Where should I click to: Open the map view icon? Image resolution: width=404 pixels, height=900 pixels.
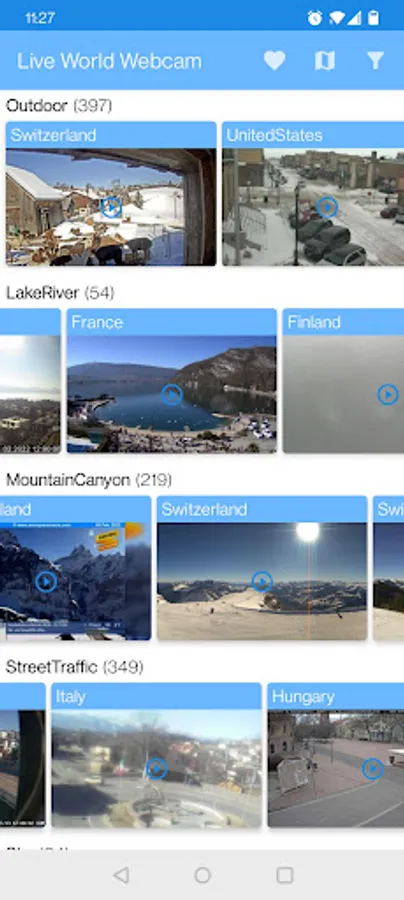coord(325,60)
